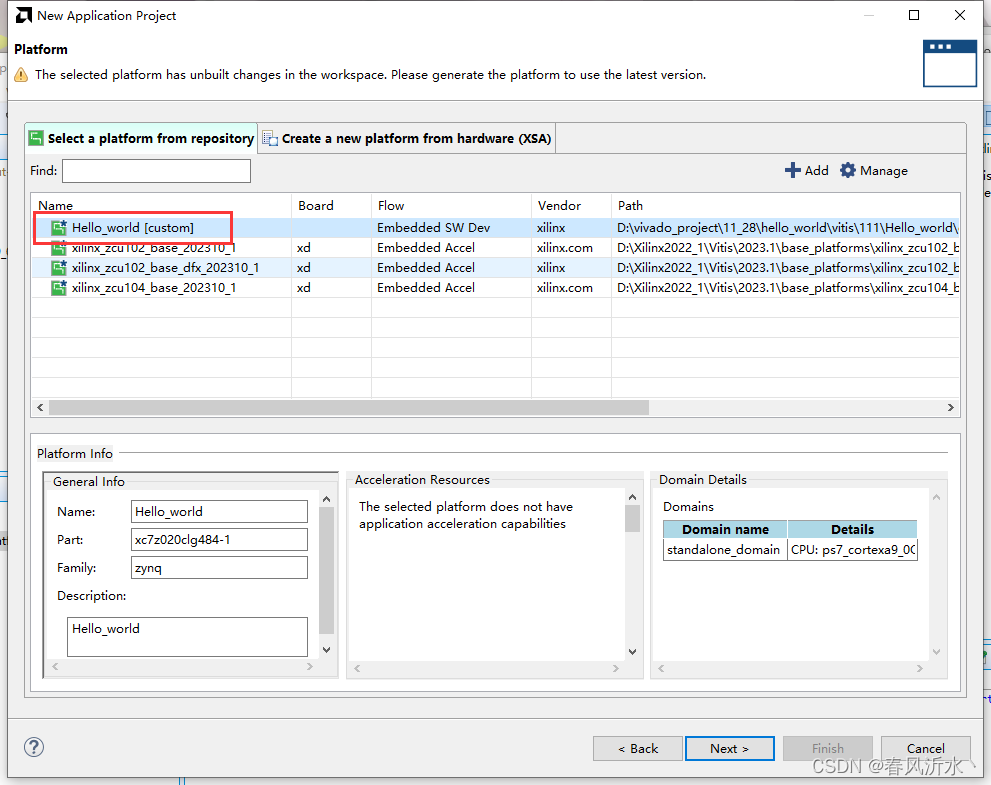Sort platforms by Path column header

coord(786,205)
